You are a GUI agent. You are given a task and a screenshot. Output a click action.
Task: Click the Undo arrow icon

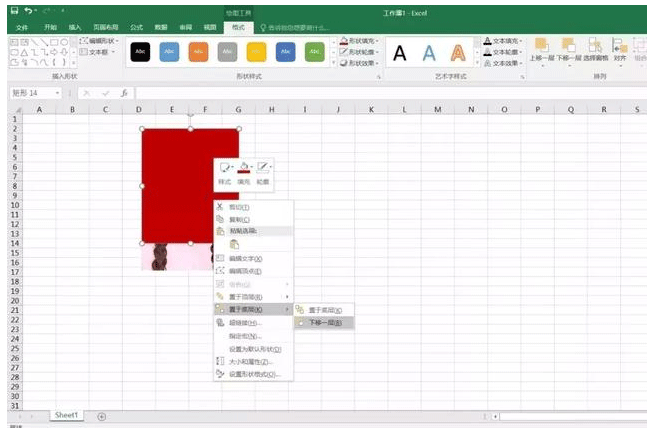pos(28,11)
